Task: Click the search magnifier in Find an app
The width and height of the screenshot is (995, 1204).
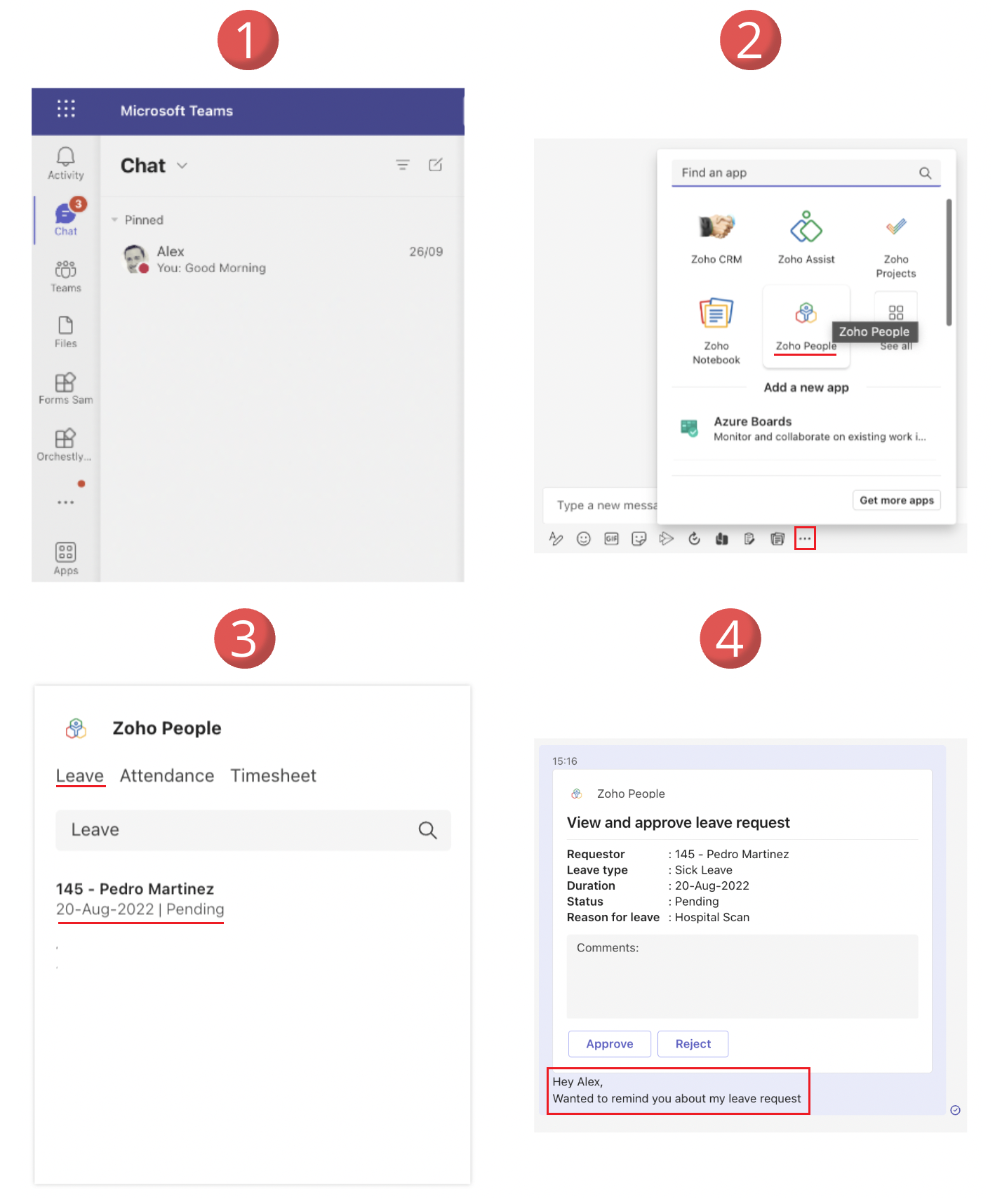Action: click(x=926, y=173)
